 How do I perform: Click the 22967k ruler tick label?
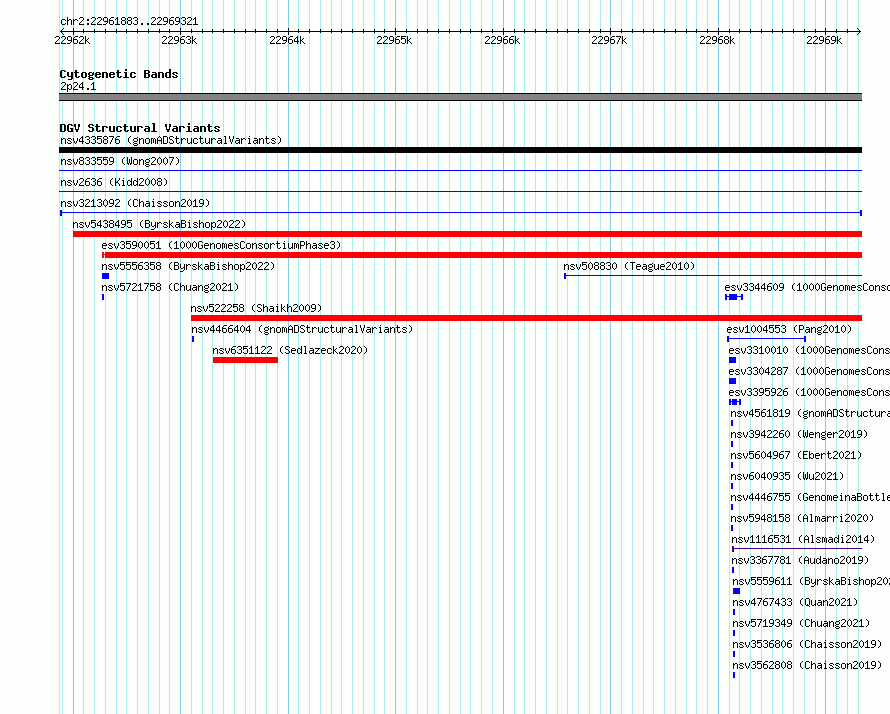click(x=610, y=40)
